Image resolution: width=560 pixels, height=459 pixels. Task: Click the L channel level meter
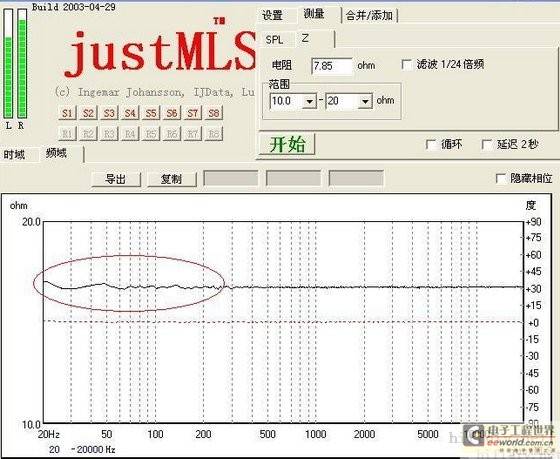(8, 64)
